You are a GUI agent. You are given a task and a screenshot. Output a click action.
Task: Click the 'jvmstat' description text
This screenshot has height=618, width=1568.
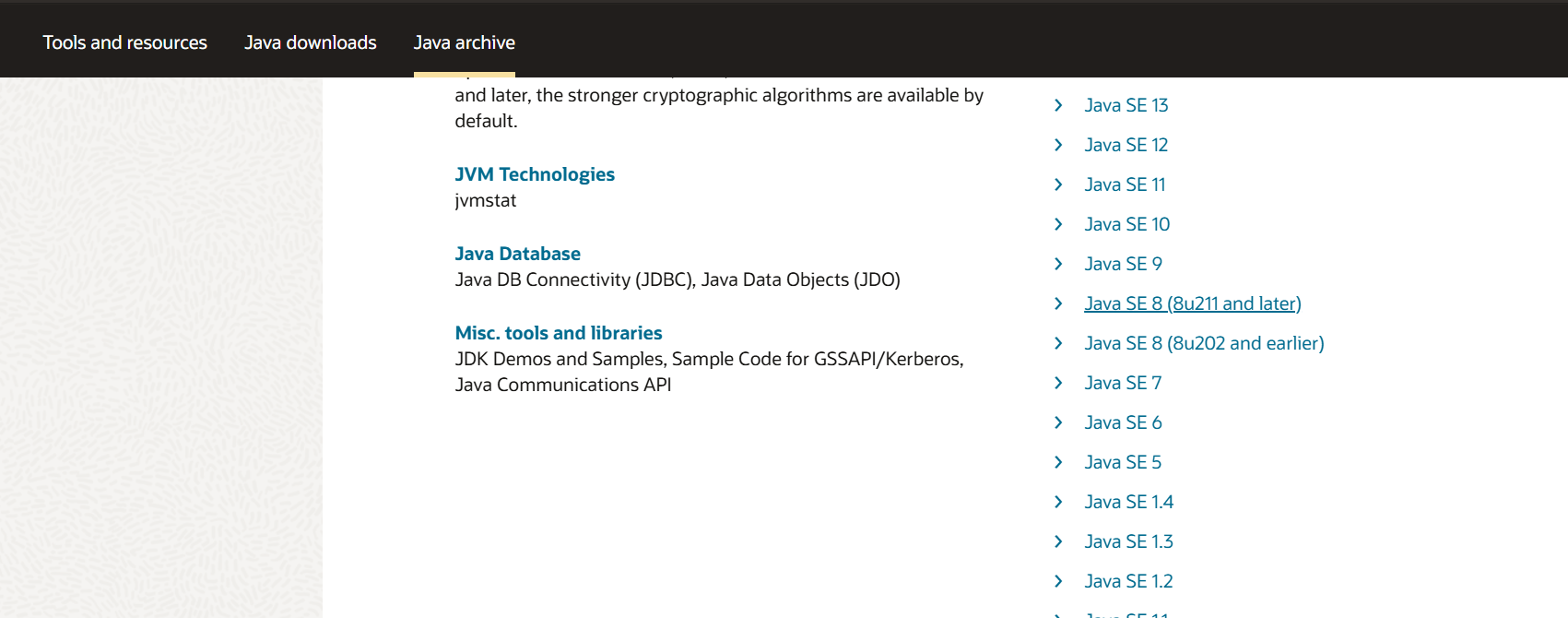coord(486,201)
